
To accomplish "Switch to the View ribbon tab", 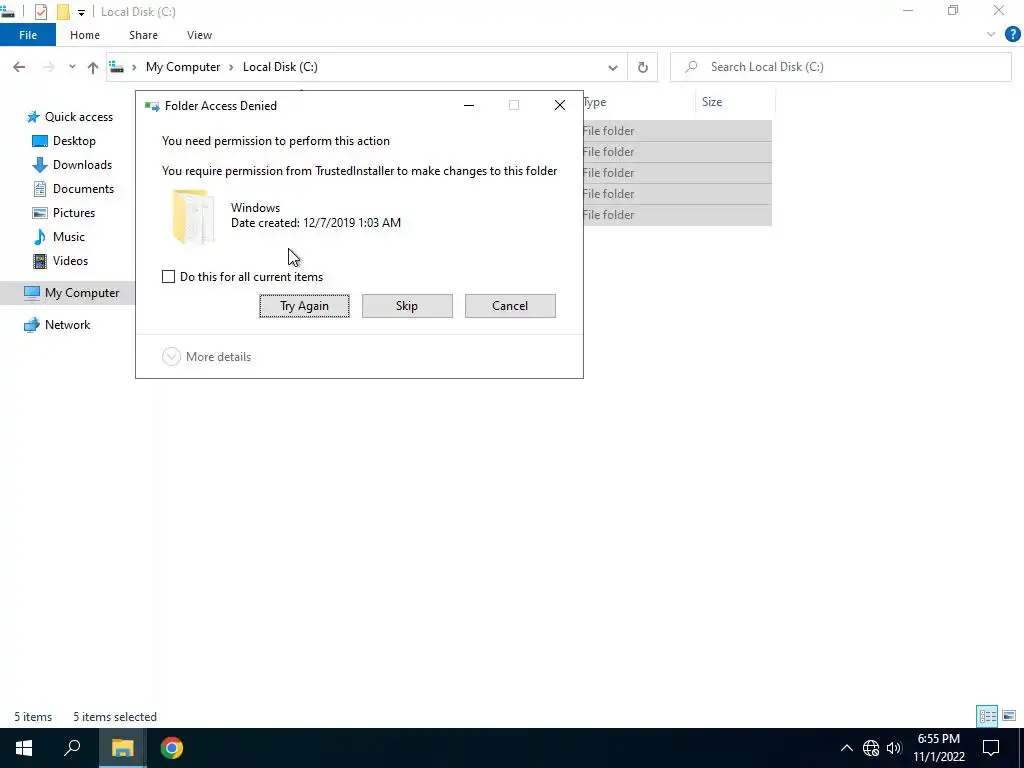I will pos(199,35).
